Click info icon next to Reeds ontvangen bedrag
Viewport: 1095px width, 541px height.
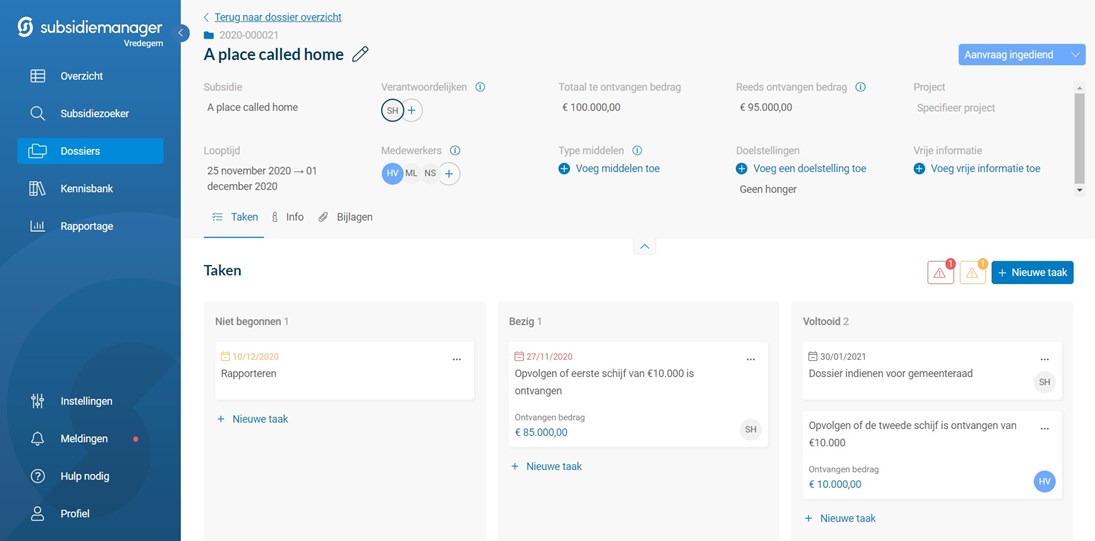tap(860, 87)
